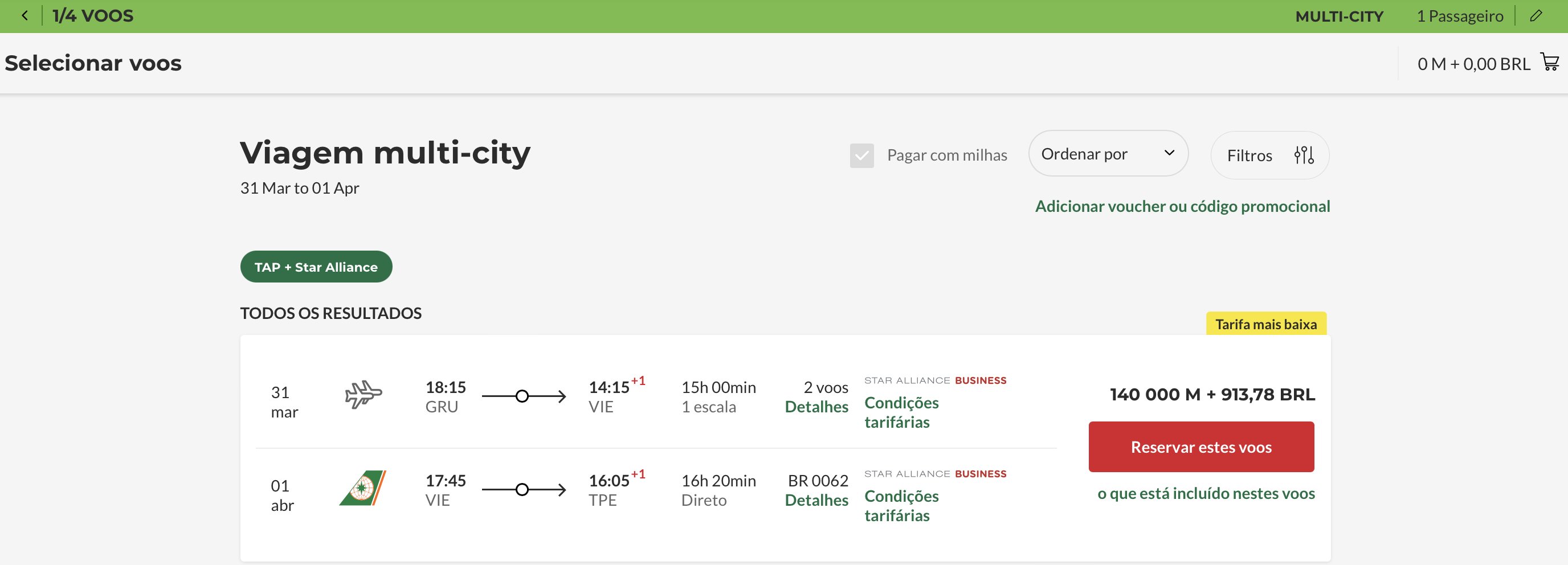Screen dimensions: 1568x565
Task: Click the MULTI-CITY label in the header
Action: pos(1339,17)
